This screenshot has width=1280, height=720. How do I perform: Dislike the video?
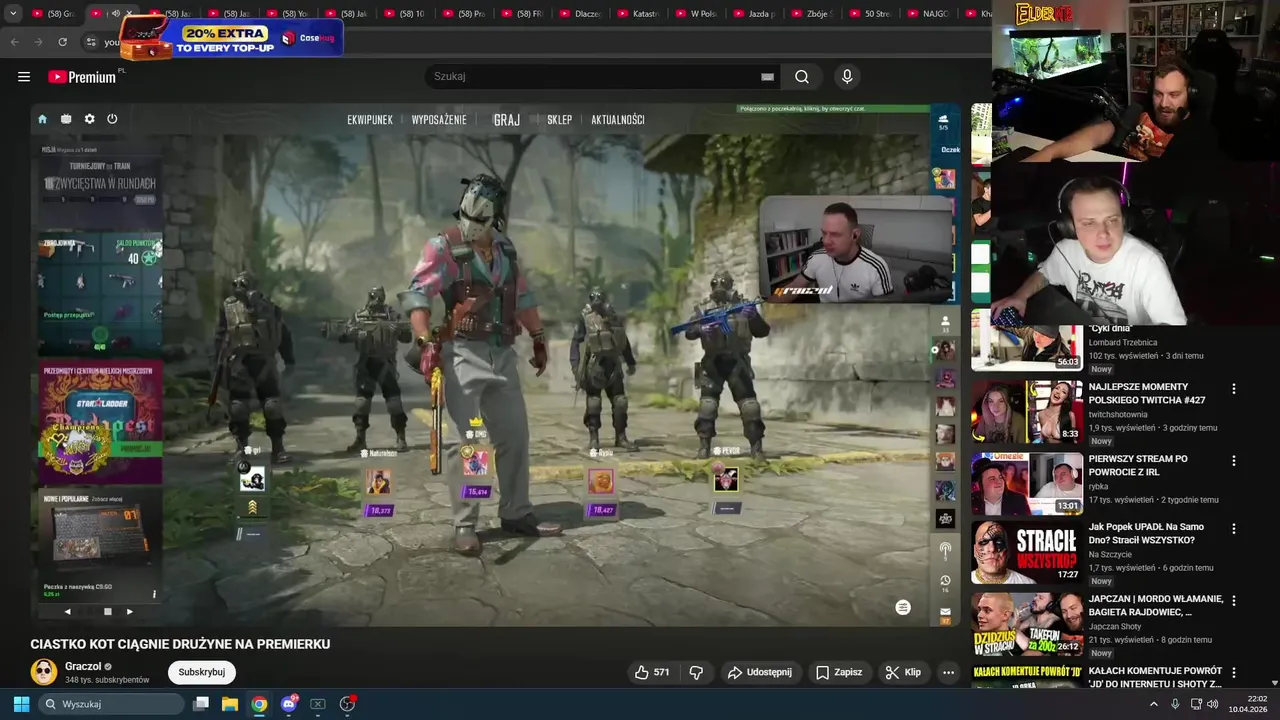click(697, 673)
